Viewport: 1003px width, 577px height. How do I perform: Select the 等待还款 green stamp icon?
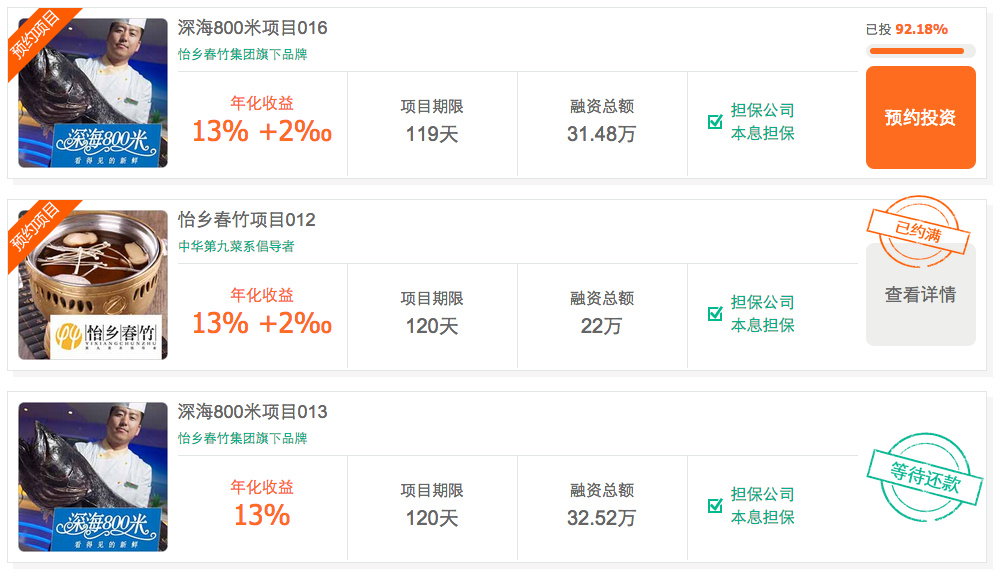[x=925, y=477]
